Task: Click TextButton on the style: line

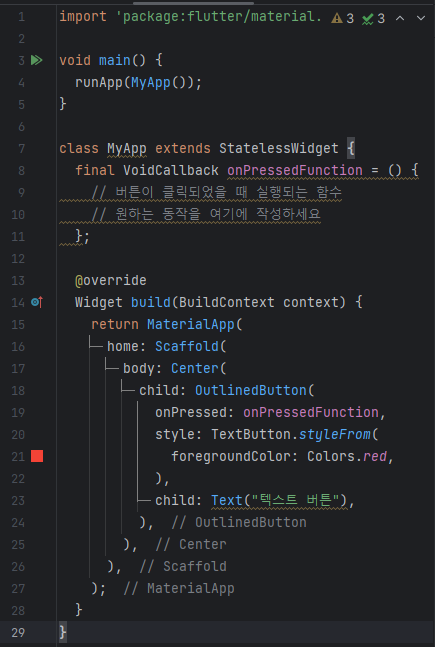Action: (x=251, y=434)
